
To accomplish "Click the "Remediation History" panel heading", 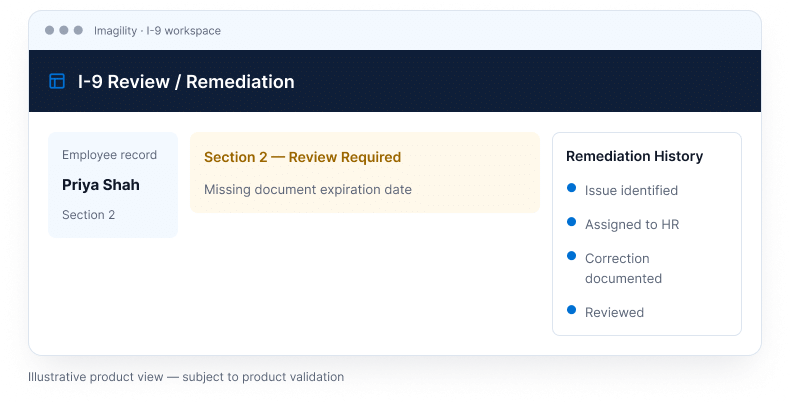I will pos(634,156).
